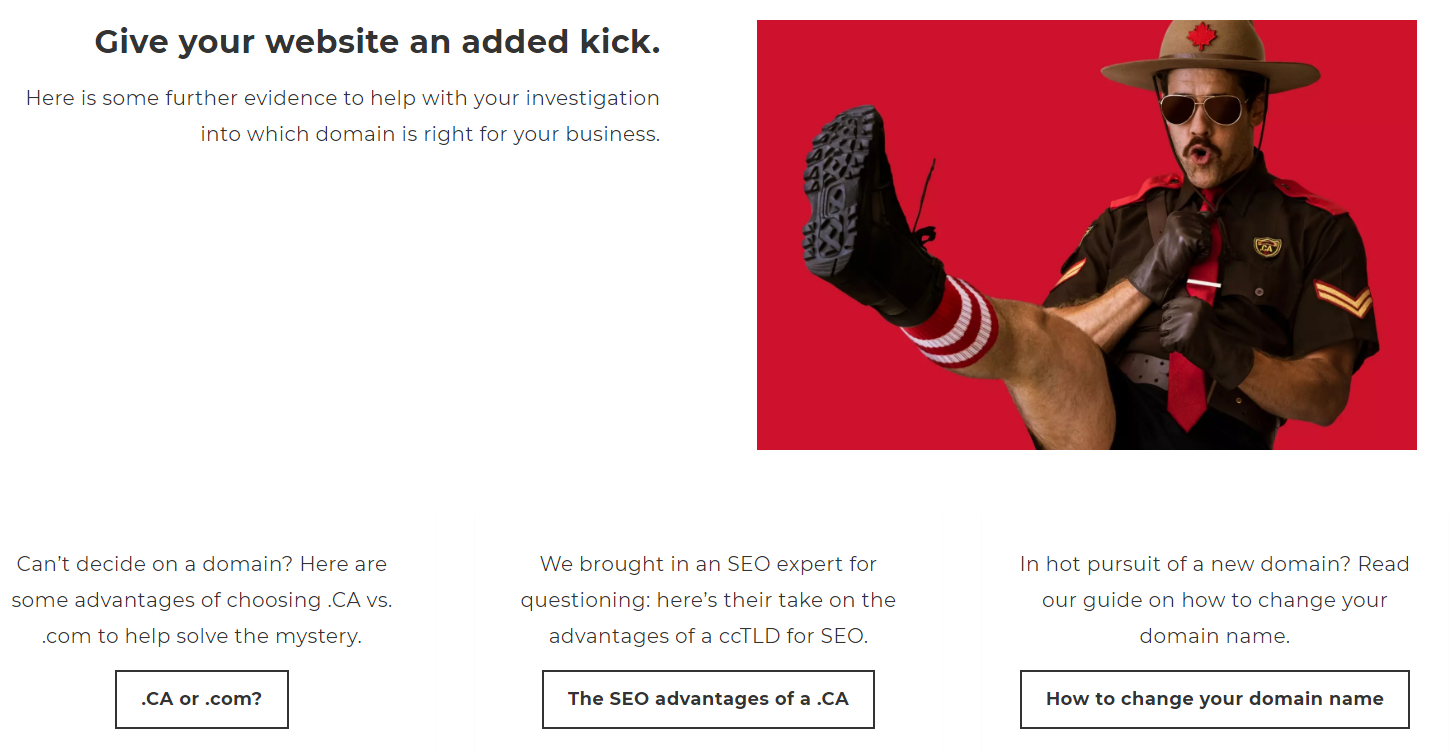Viewport: 1453px width, 753px height.
Task: Click the mountie's aviator sunglasses
Action: pos(1201,108)
